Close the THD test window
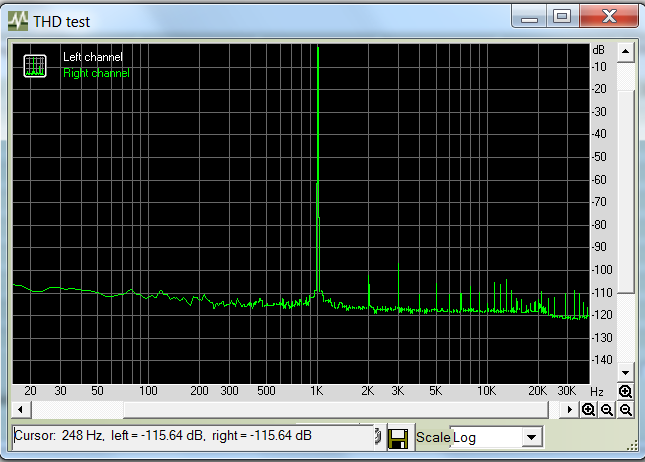This screenshot has width=645, height=462. [x=609, y=16]
